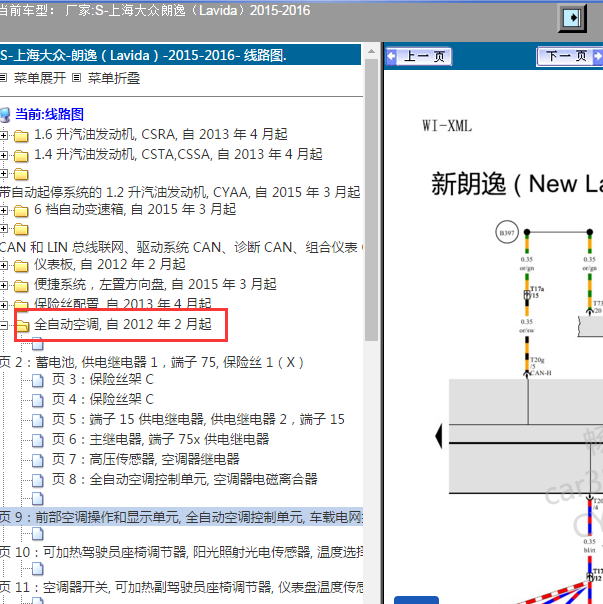Open 页 5：端子 15 供电继电器 page
The width and height of the screenshot is (603, 604).
click(x=198, y=419)
